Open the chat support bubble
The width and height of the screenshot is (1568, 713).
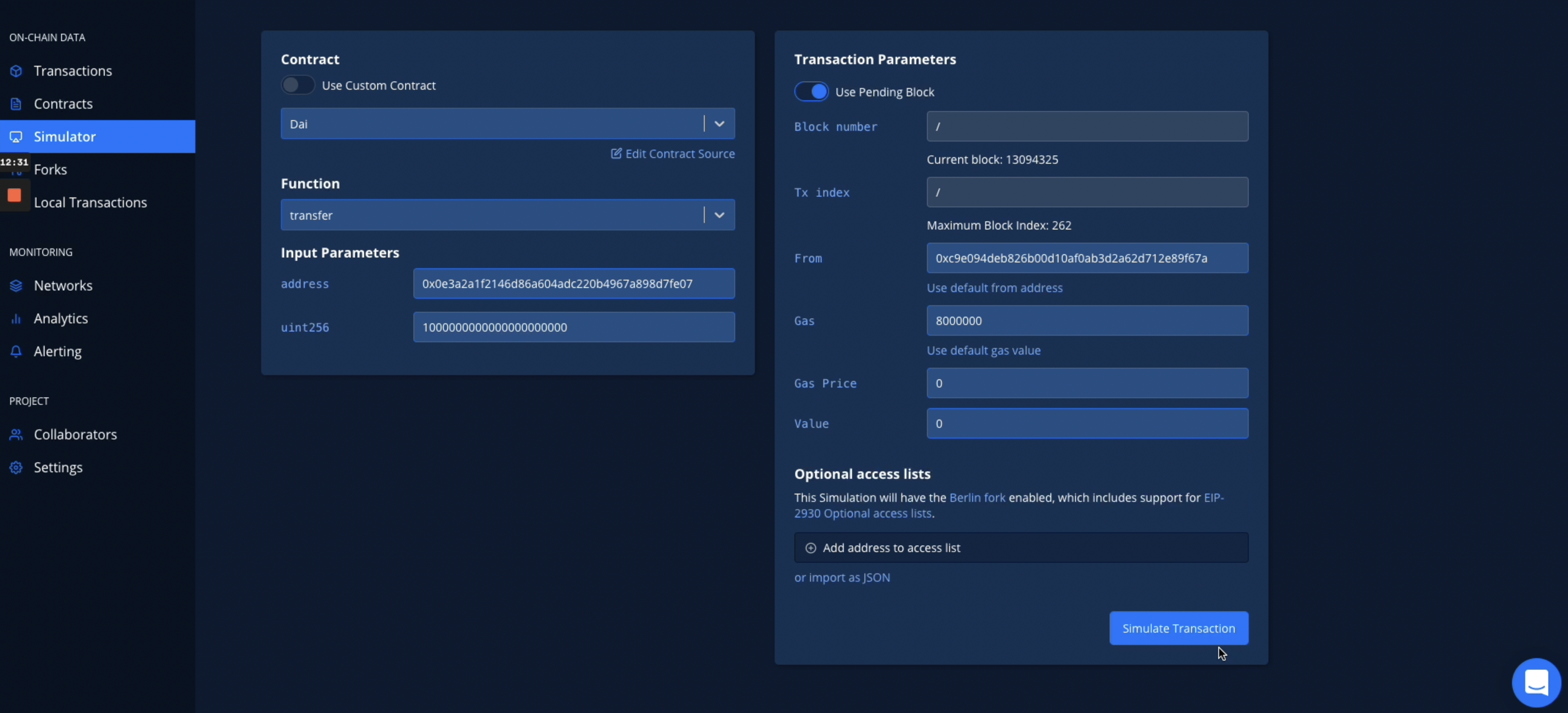(1536, 683)
